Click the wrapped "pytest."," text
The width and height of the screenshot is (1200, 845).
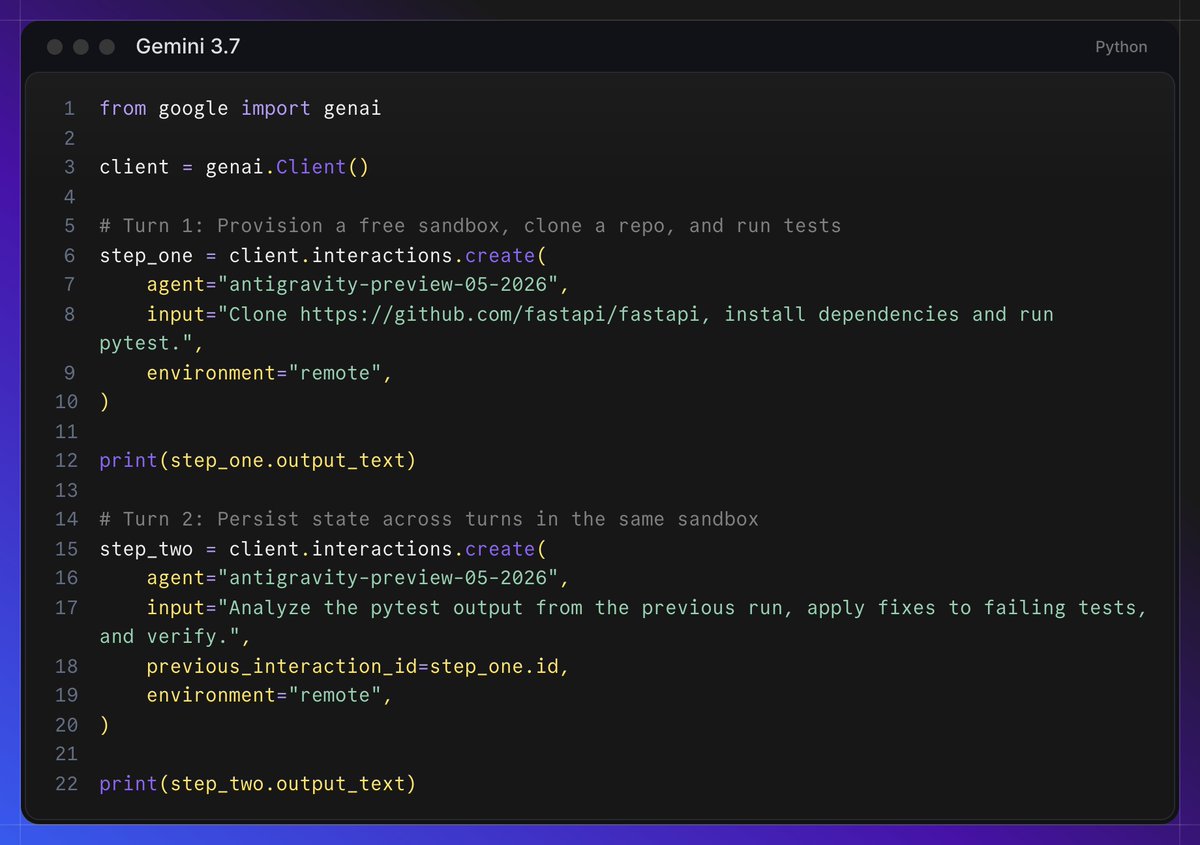(x=151, y=343)
